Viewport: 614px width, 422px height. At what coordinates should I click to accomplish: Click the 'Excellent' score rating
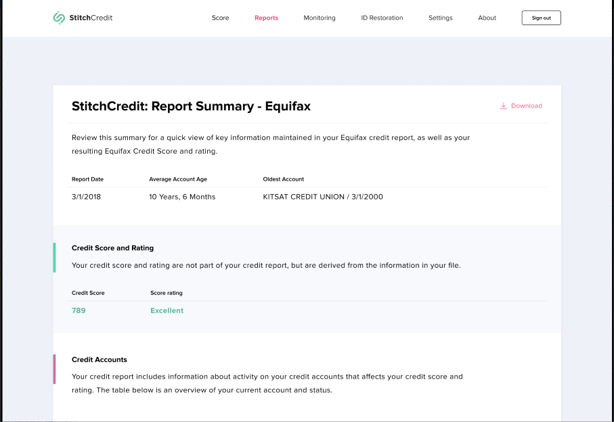[167, 310]
